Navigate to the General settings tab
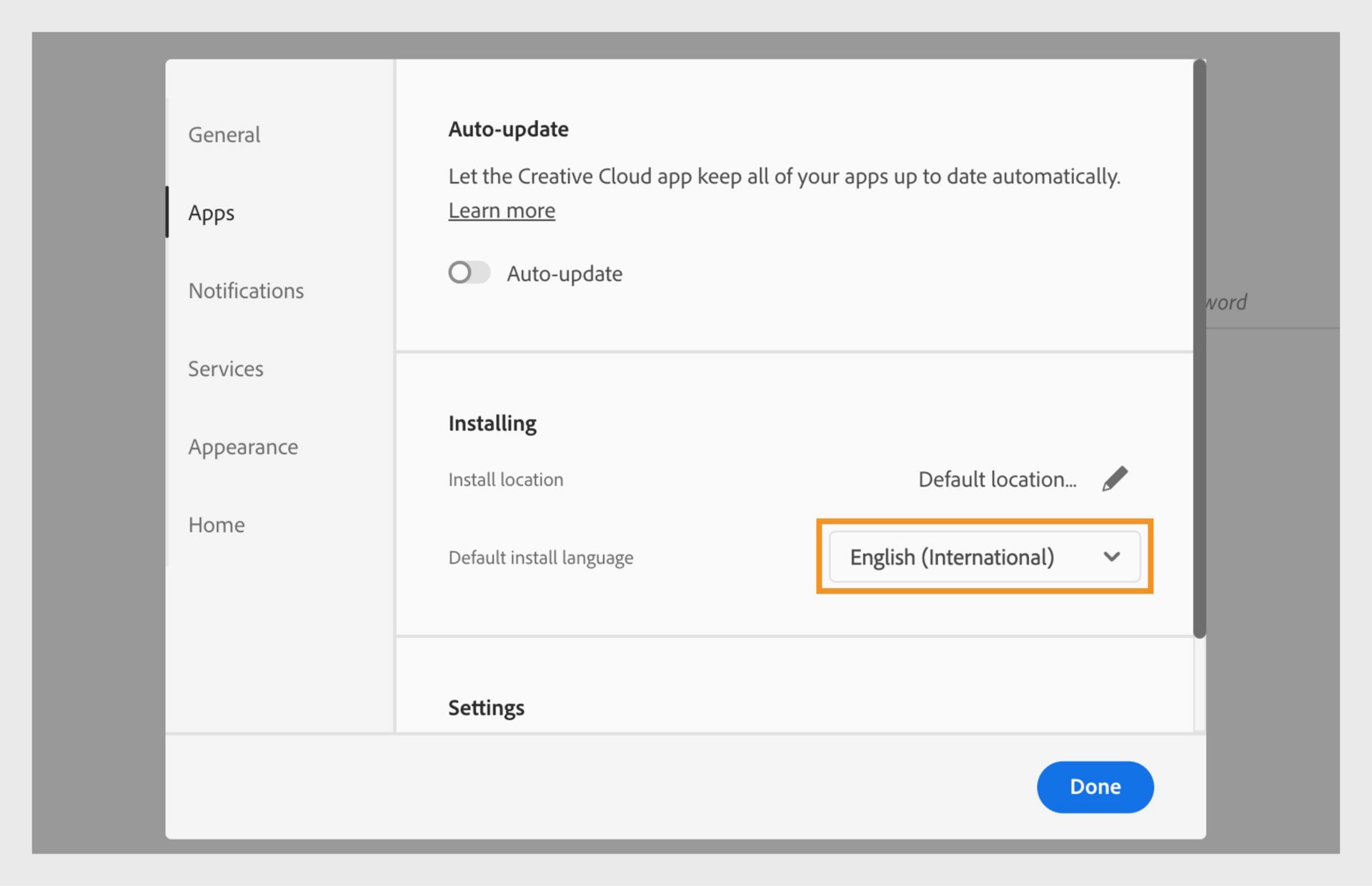This screenshot has width=1372, height=886. tap(223, 133)
